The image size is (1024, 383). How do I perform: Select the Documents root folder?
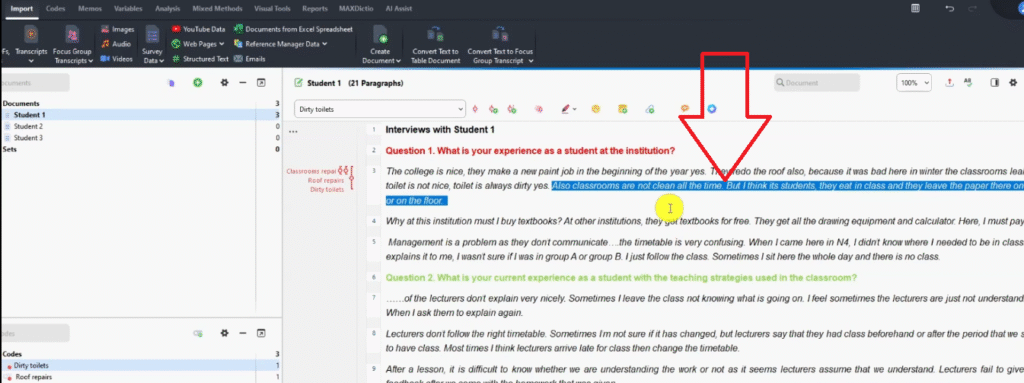pyautogui.click(x=140, y=103)
